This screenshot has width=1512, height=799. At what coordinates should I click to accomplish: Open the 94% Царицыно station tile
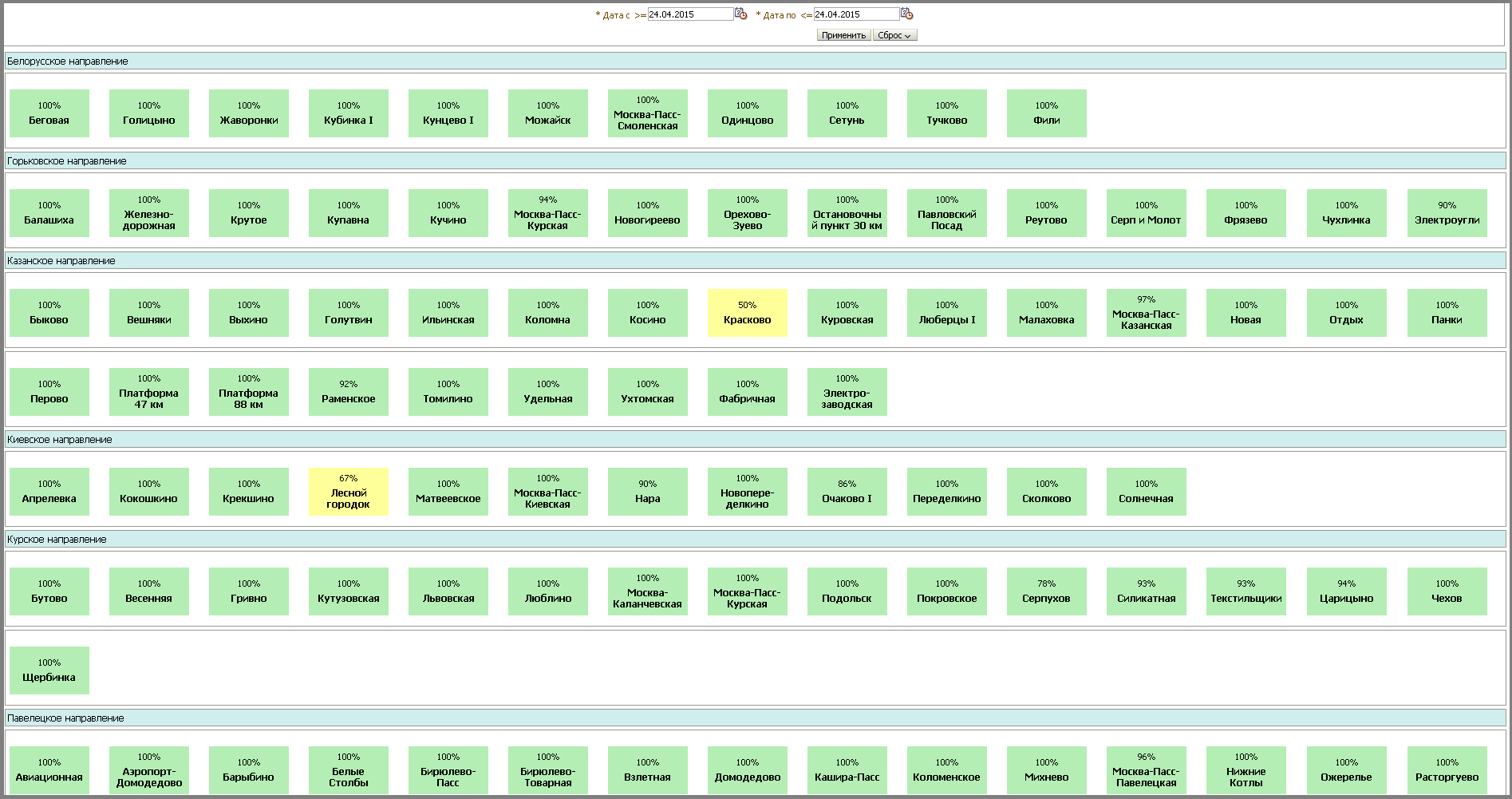point(1347,591)
